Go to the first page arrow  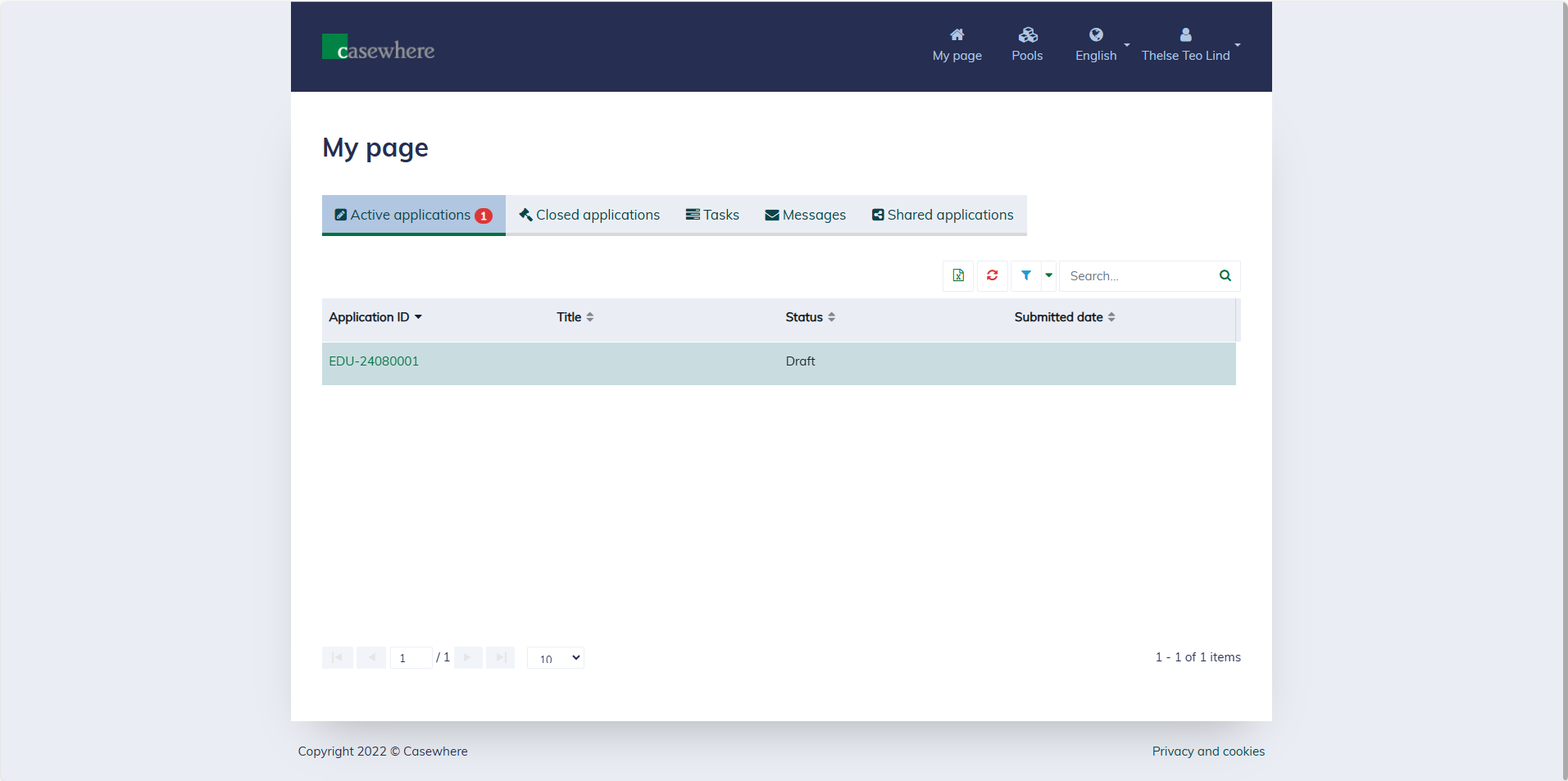(x=337, y=657)
